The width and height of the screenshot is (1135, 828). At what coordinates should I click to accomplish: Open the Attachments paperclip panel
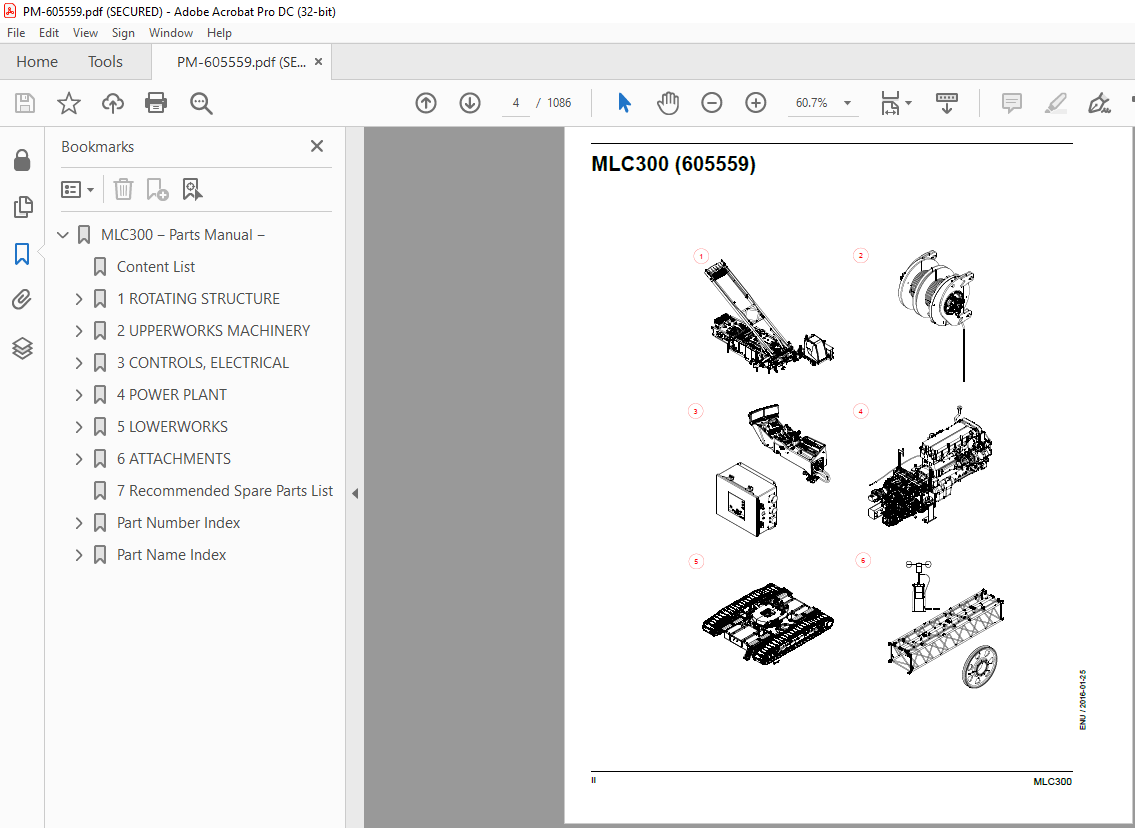pyautogui.click(x=22, y=299)
